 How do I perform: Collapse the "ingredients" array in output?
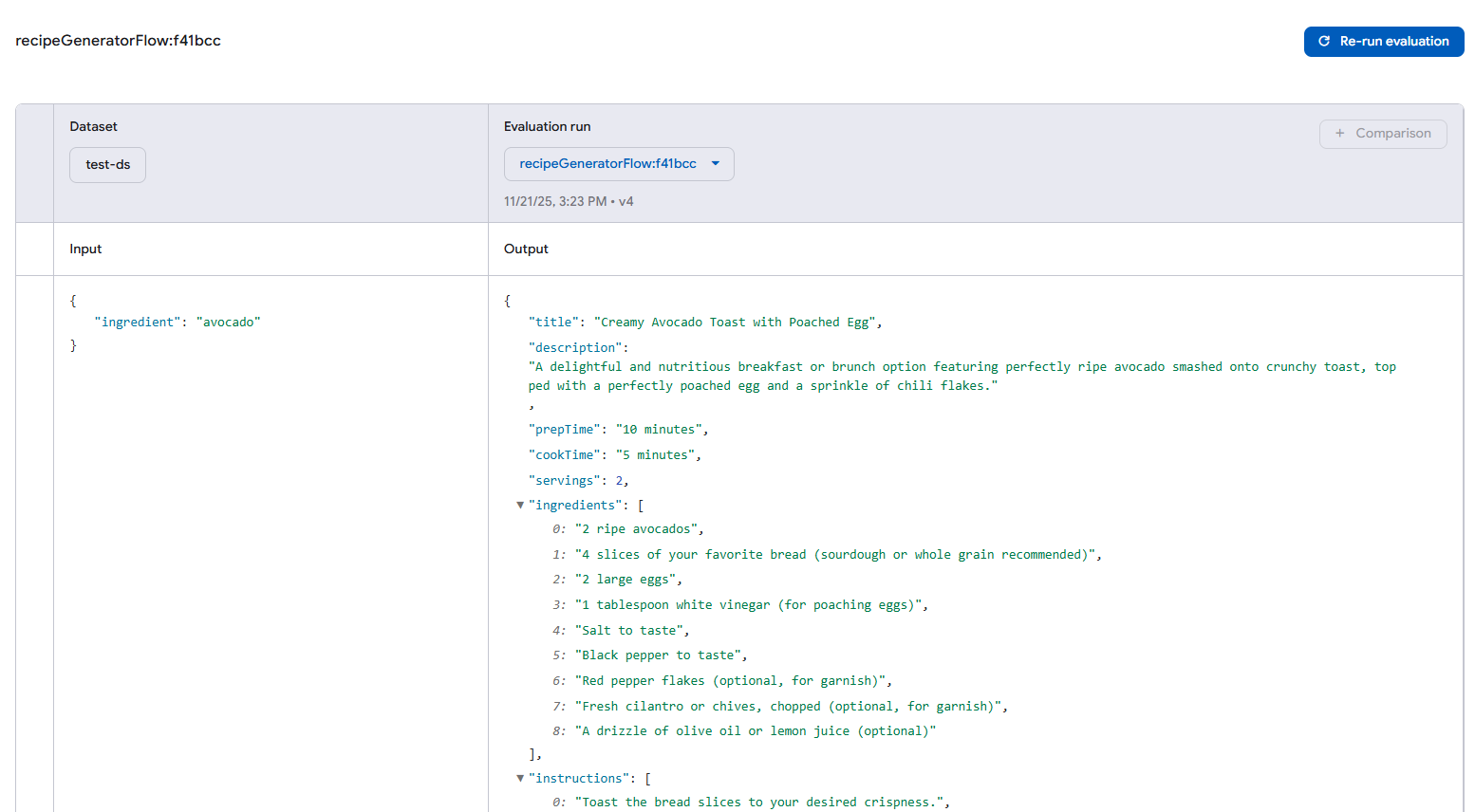click(520, 506)
